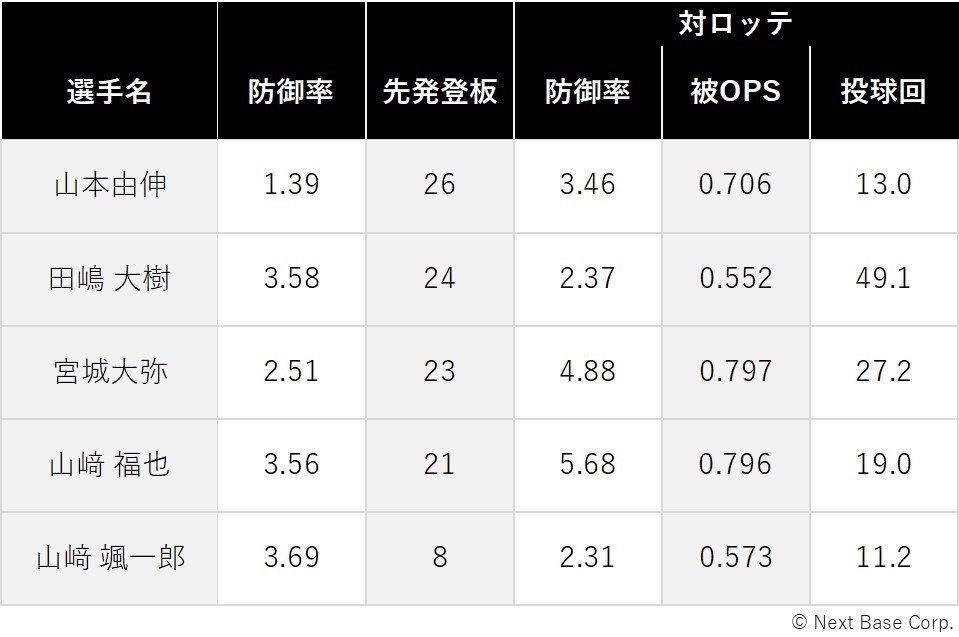Select the player name 山本由伸
959x637 pixels.
pyautogui.click(x=110, y=185)
